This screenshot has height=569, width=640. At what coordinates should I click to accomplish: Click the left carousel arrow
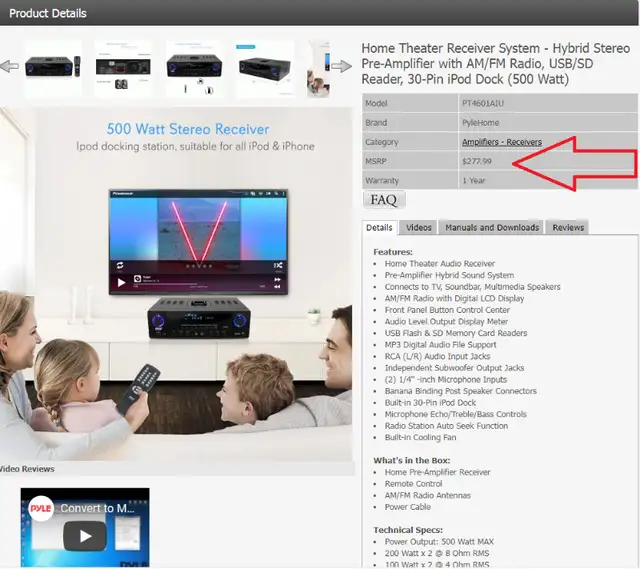click(x=9, y=66)
